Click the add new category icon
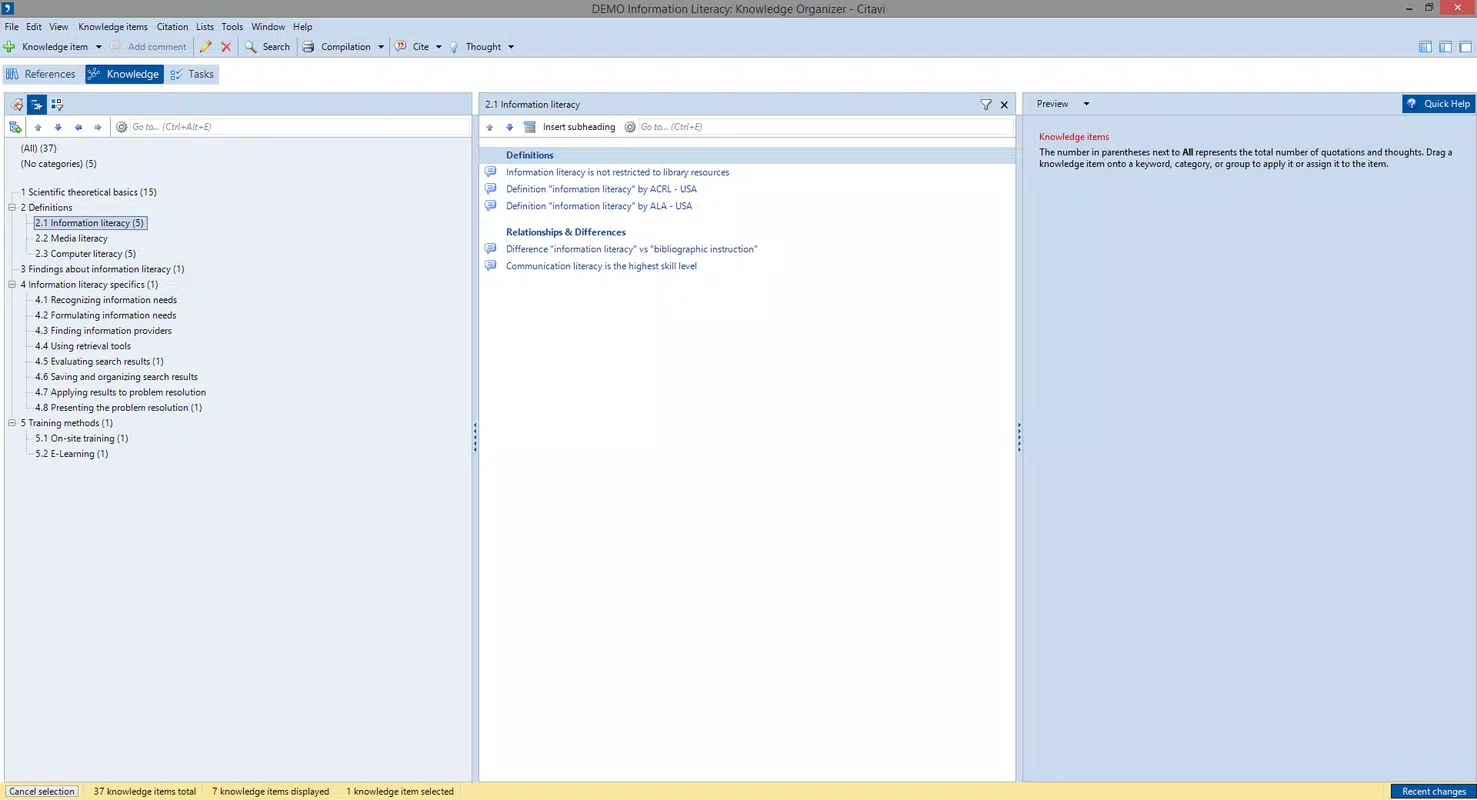Viewport: 1477px width, 800px height. pos(15,127)
